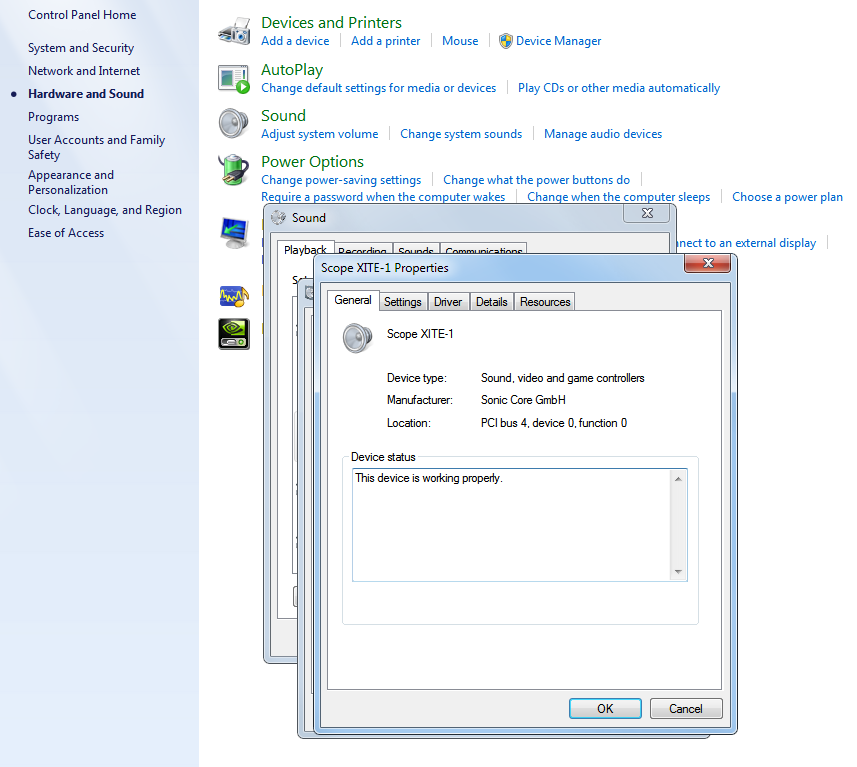Screen dimensions: 857x767
Task: Open Ease of Access category
Action: pos(66,233)
